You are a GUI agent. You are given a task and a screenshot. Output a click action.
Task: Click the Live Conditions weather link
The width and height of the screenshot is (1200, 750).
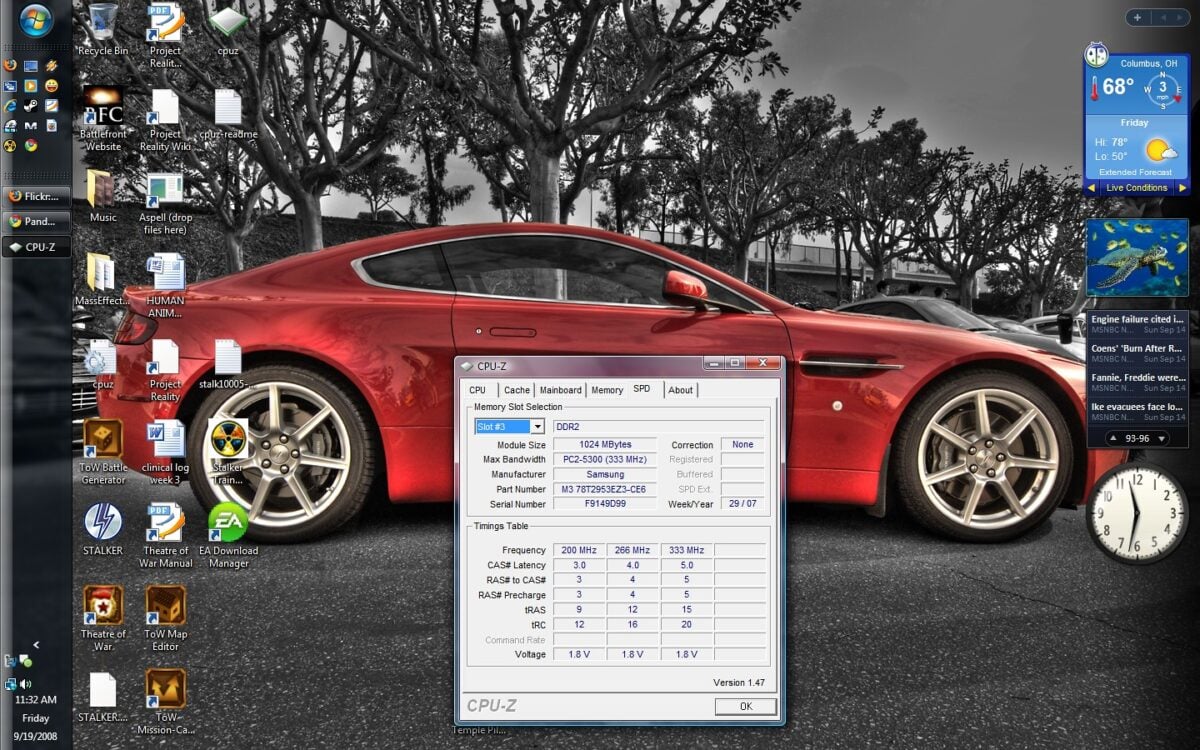[x=1136, y=188]
